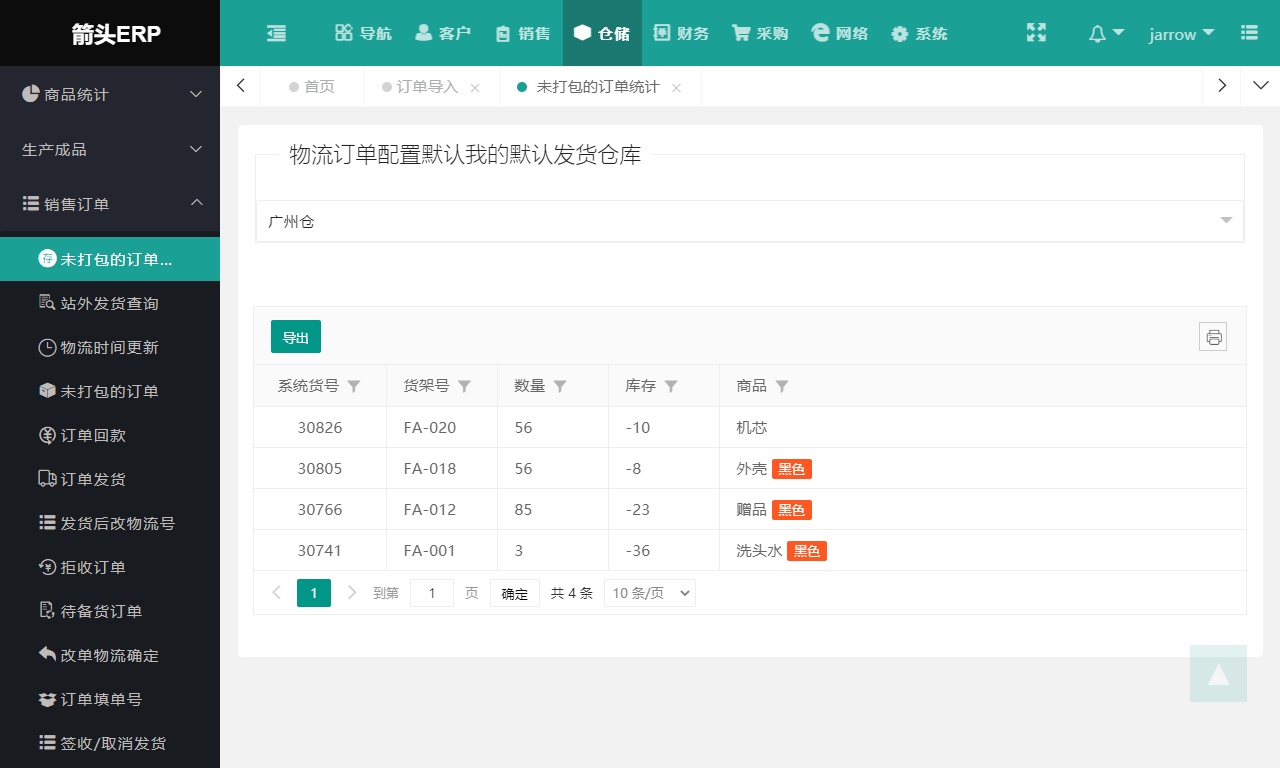The width and height of the screenshot is (1280, 768).
Task: Open the notifications bell
Action: [1106, 33]
